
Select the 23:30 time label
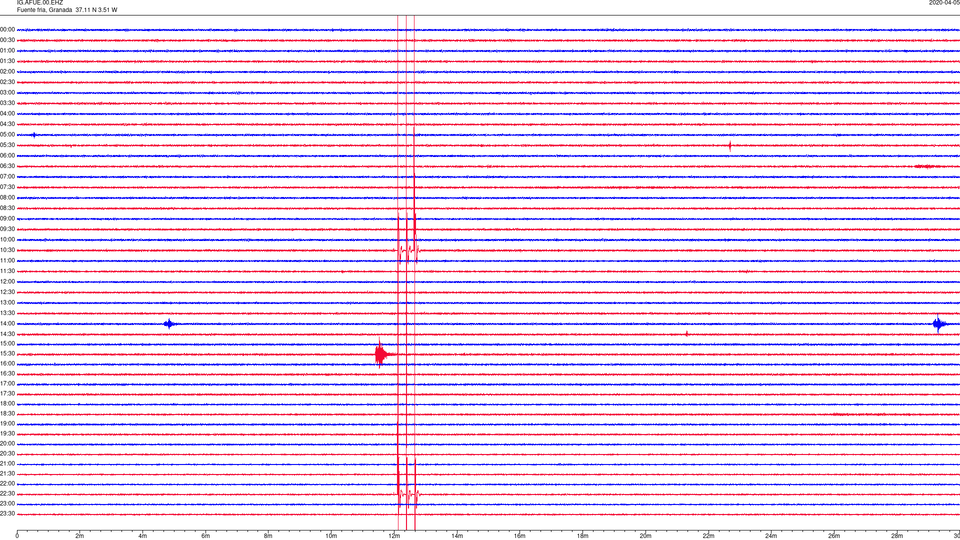tap(7, 514)
